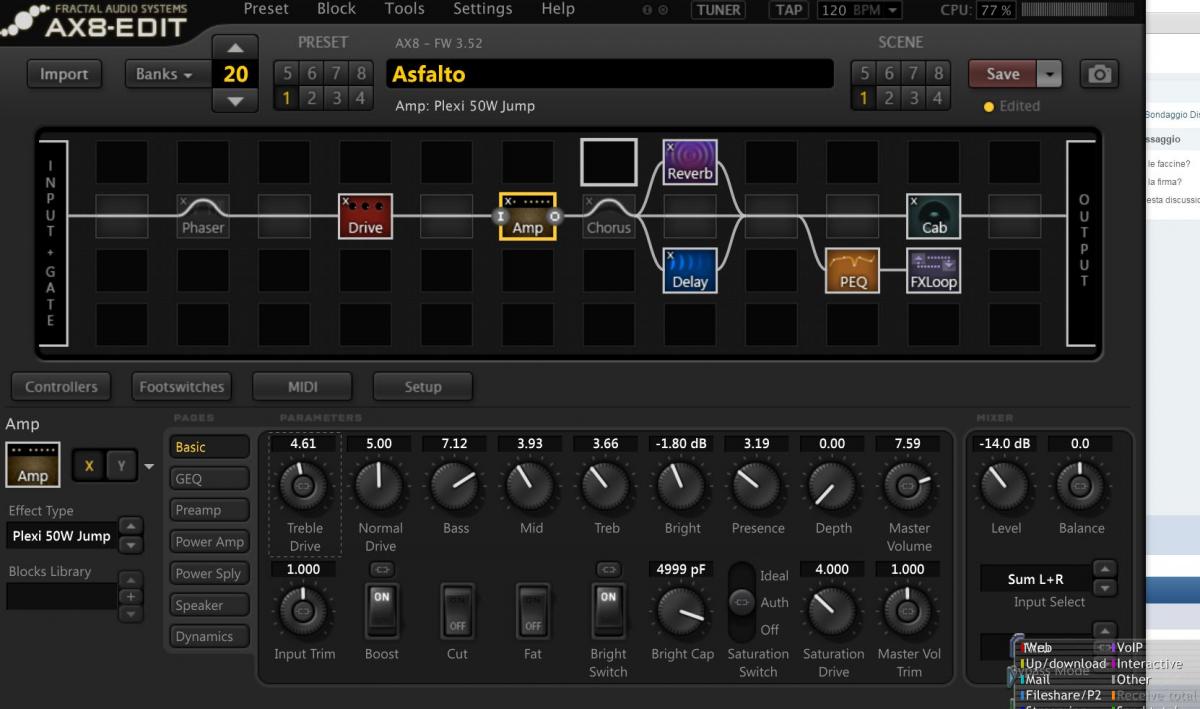Select the FXLoop block in the grid

[934, 271]
